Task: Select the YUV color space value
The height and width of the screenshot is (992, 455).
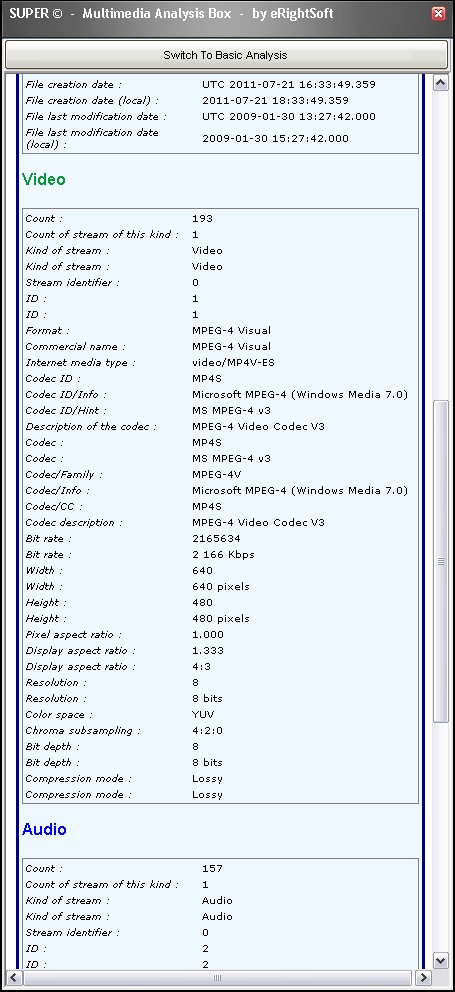Action: tap(203, 715)
